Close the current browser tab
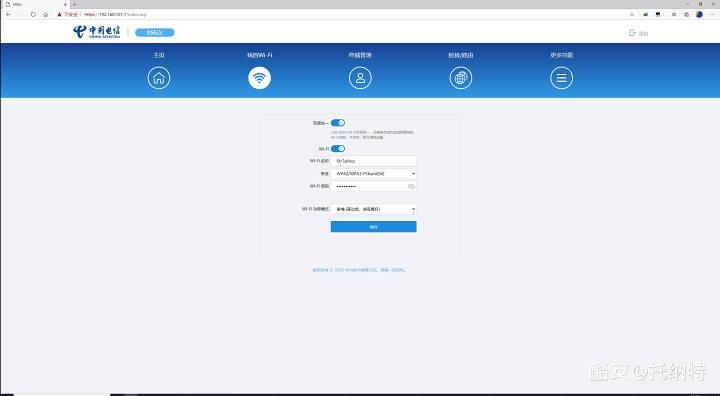Screen dimensions: 720x396 click(65, 4)
